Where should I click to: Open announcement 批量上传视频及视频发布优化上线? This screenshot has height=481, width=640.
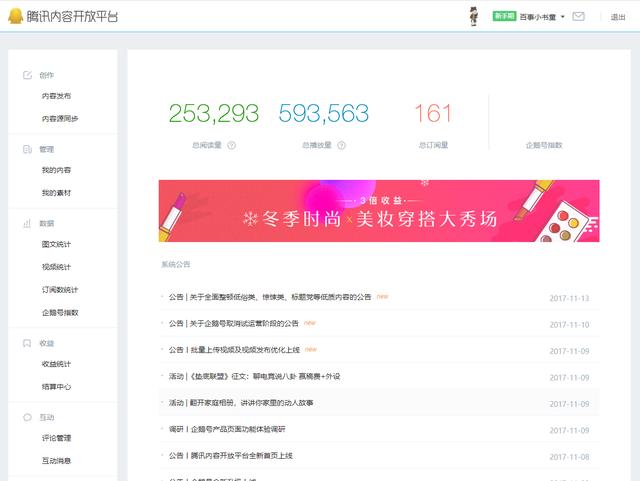pos(234,350)
